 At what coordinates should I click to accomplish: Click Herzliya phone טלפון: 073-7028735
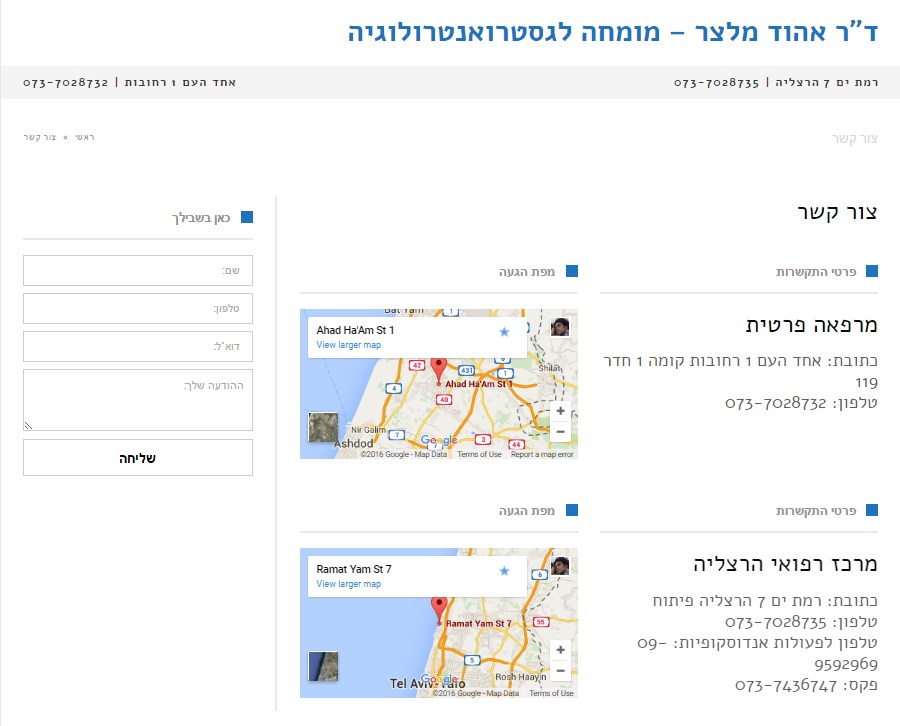801,622
